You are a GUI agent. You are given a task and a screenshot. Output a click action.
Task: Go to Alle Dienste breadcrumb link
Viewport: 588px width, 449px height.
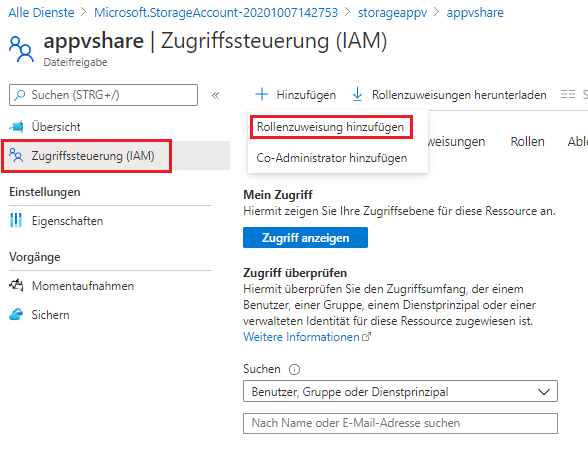[x=41, y=13]
